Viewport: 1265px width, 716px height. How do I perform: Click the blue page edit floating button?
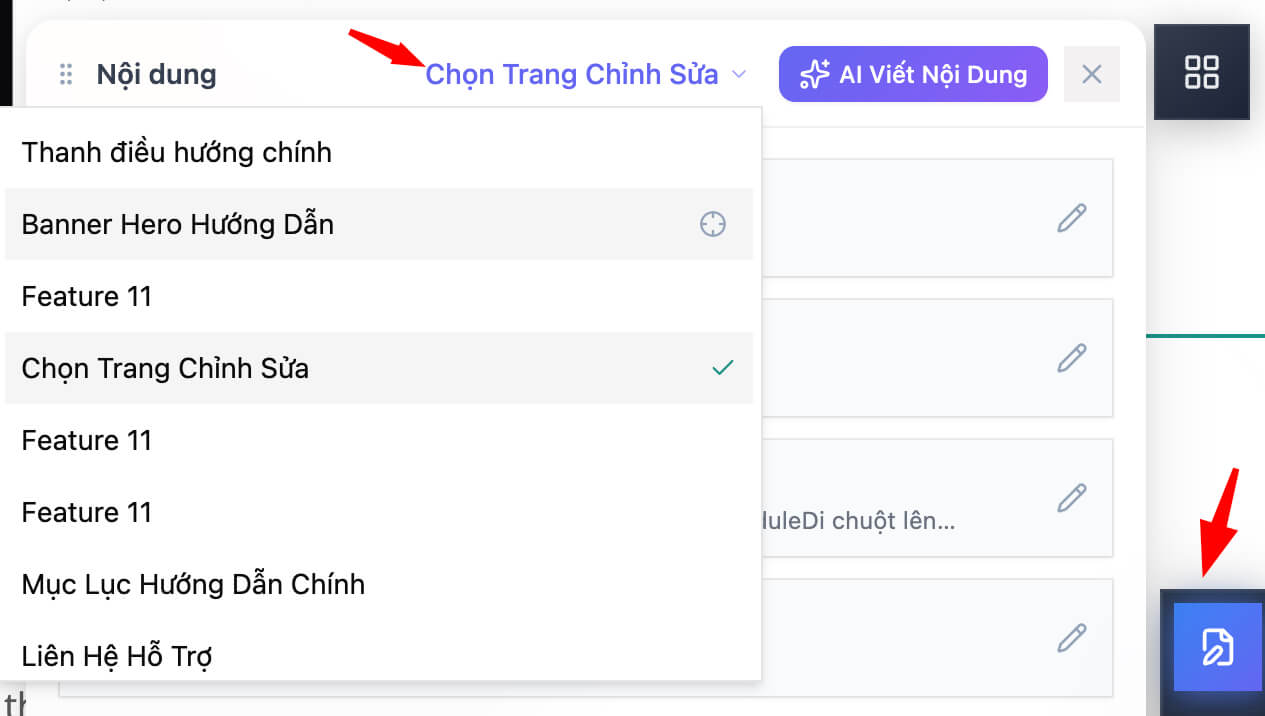tap(1217, 647)
